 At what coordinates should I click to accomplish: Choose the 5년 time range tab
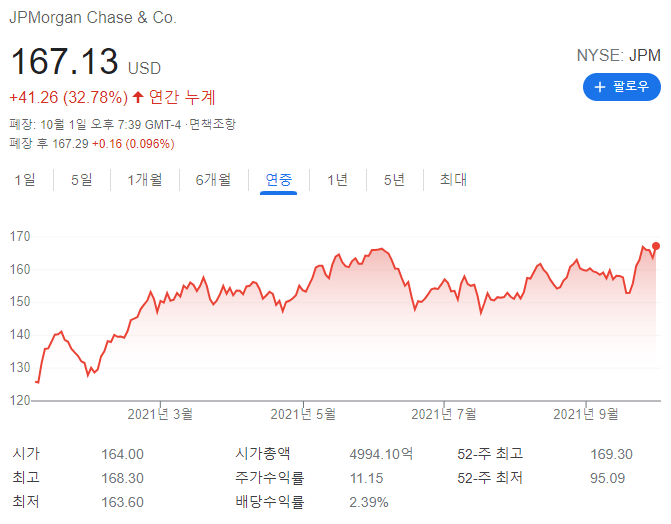pos(394,180)
